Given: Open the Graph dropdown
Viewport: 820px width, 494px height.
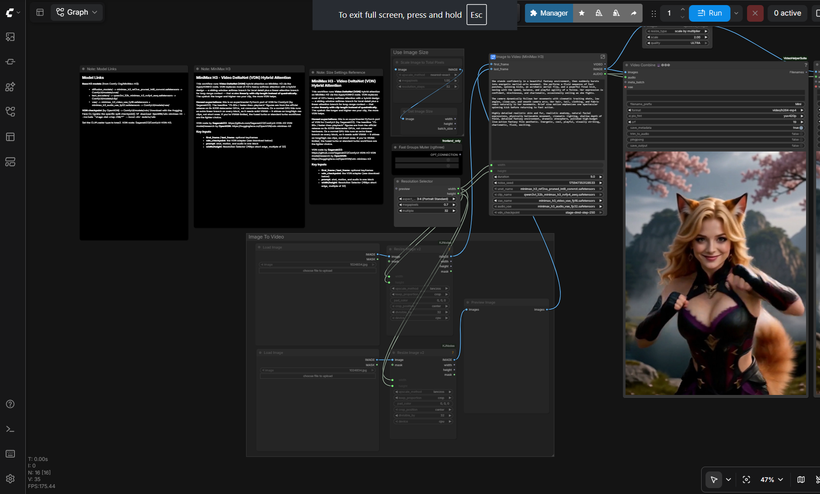Looking at the screenshot, I should click(x=76, y=12).
